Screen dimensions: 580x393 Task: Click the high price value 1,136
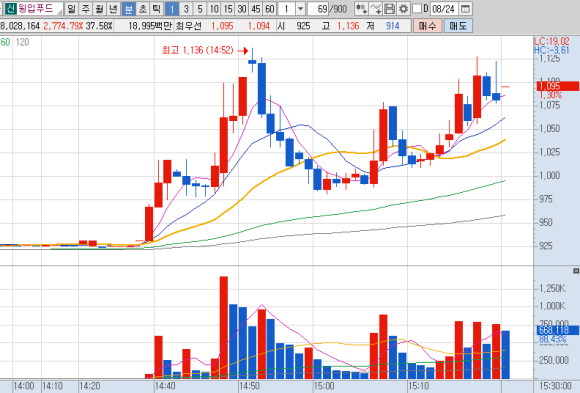coord(348,26)
